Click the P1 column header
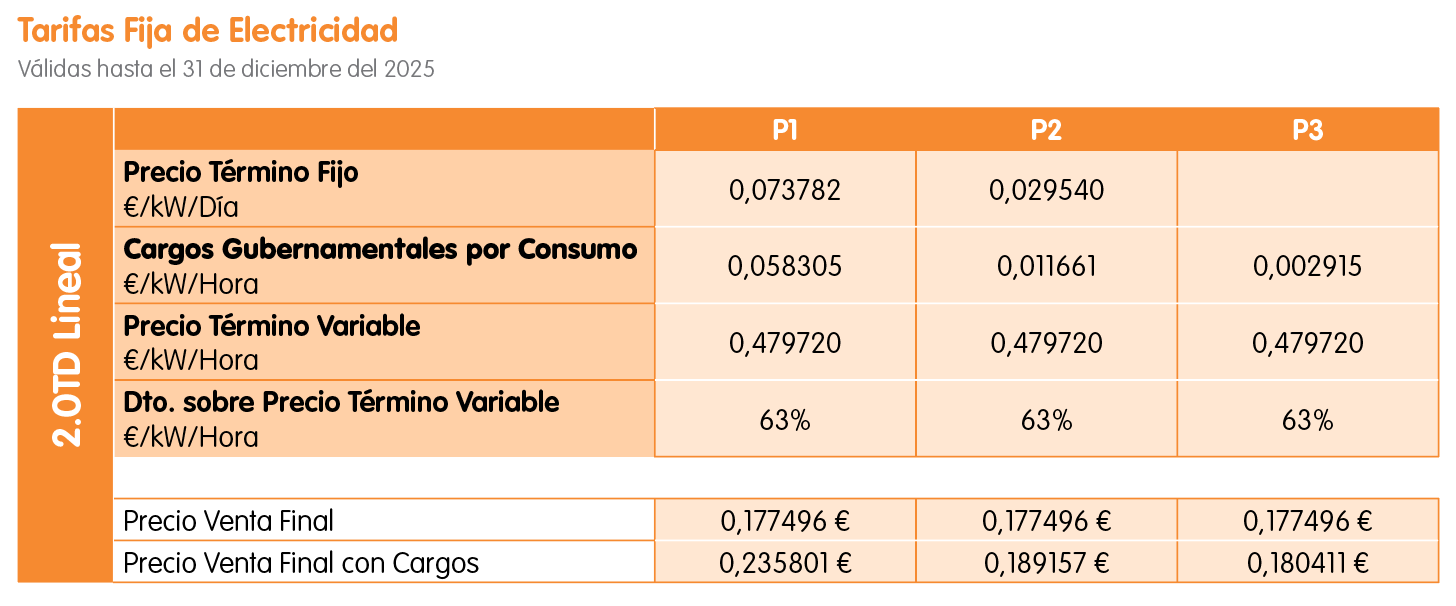Viewport: 1456px width, 606px height. click(x=785, y=130)
